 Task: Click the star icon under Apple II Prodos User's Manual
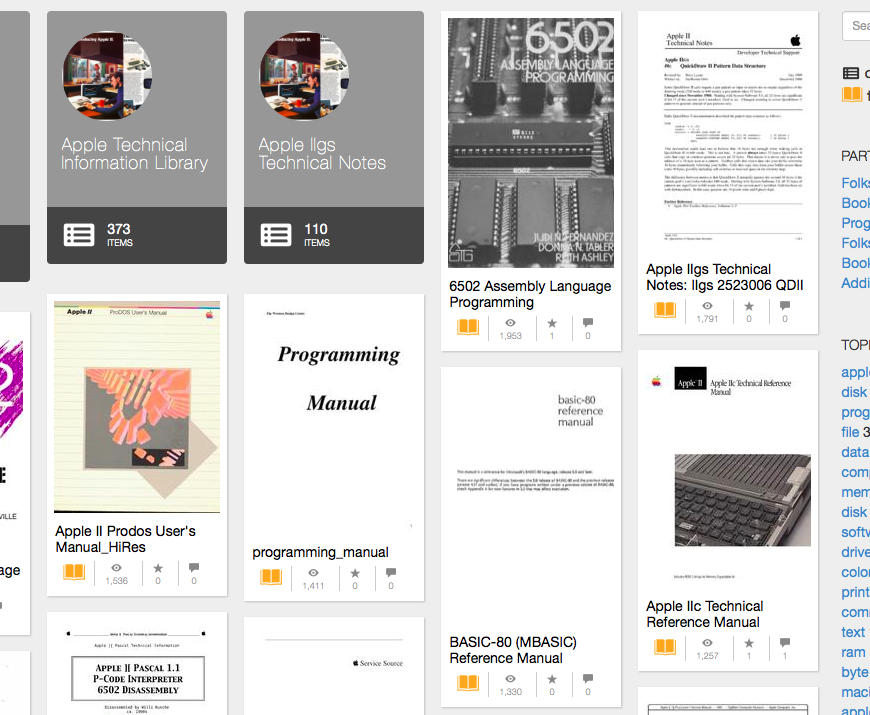[x=158, y=568]
